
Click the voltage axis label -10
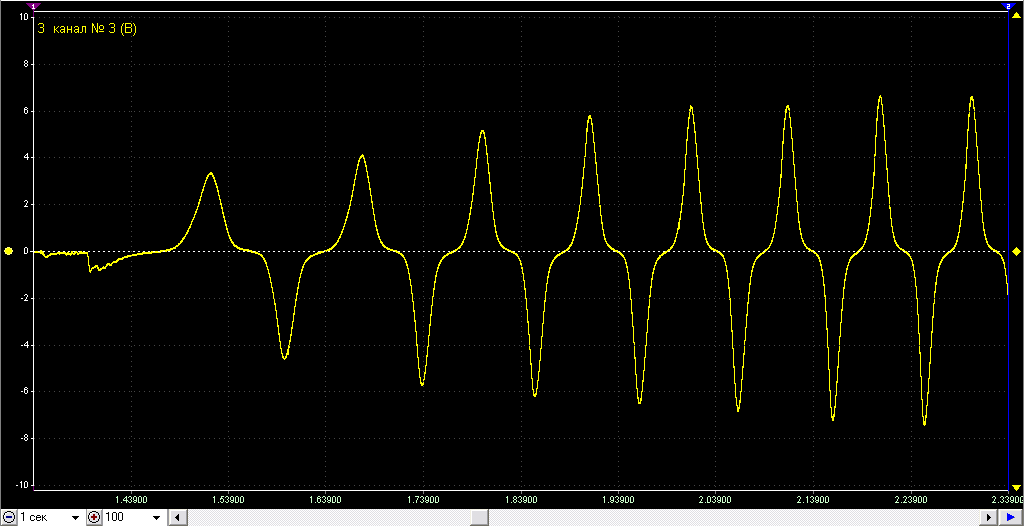click(x=21, y=485)
